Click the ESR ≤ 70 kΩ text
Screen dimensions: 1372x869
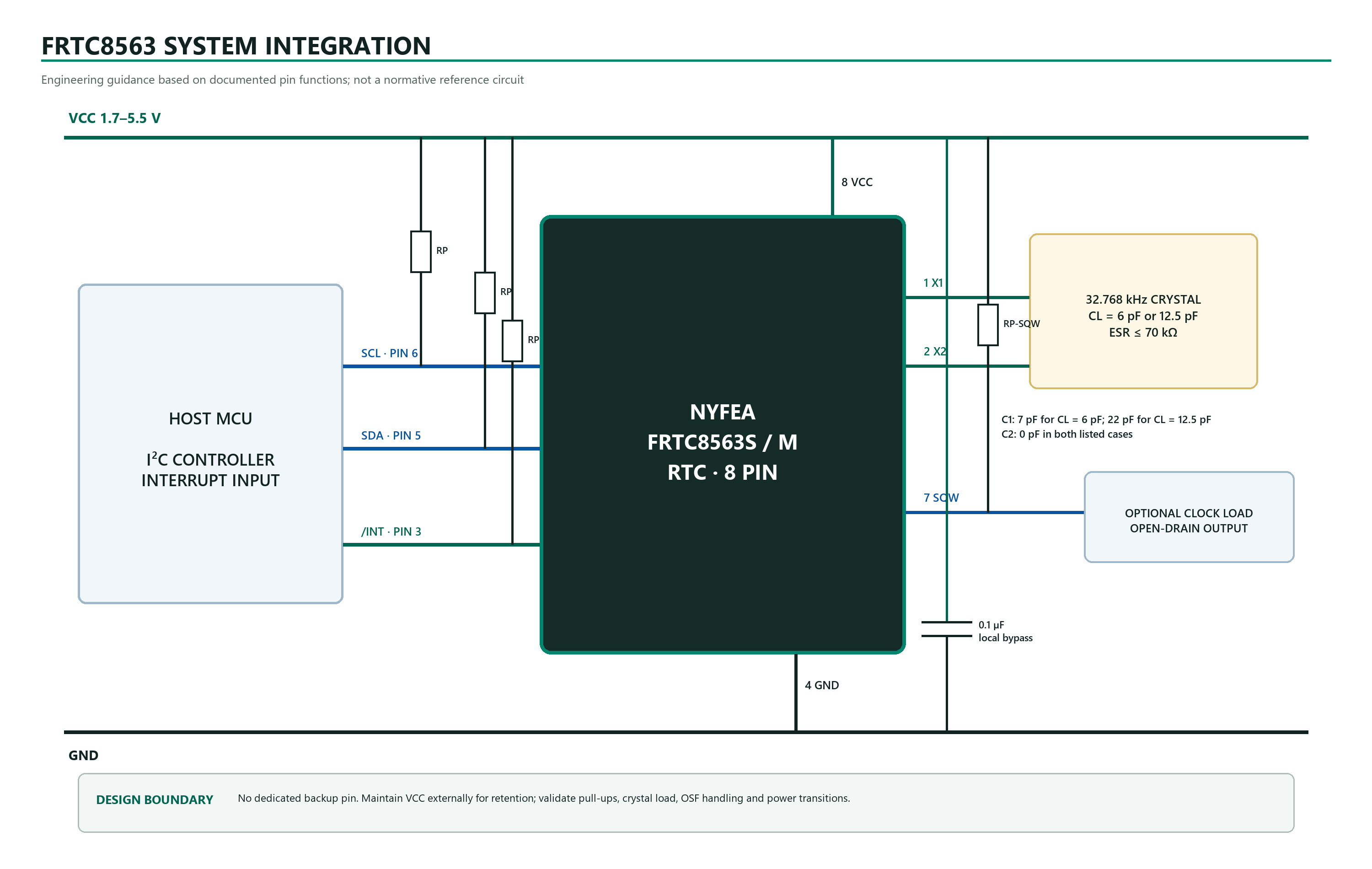click(1143, 333)
